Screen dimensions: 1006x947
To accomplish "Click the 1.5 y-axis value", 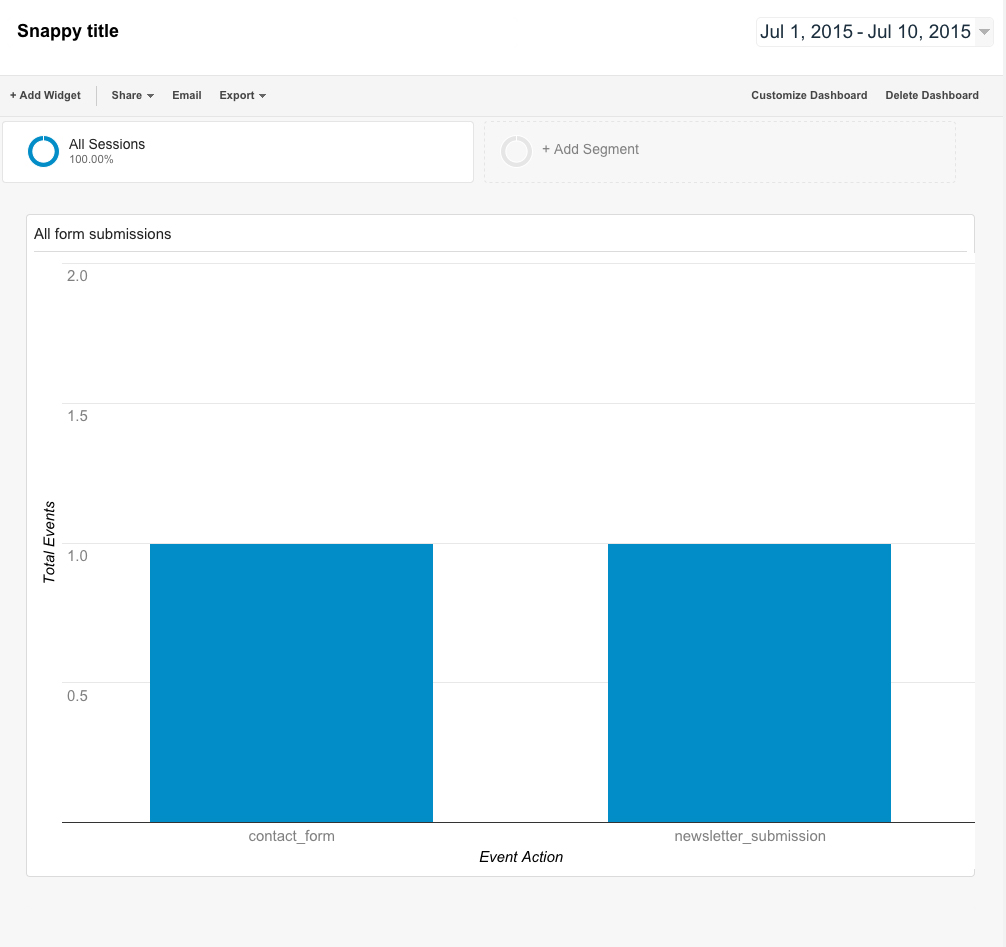I will click(77, 416).
